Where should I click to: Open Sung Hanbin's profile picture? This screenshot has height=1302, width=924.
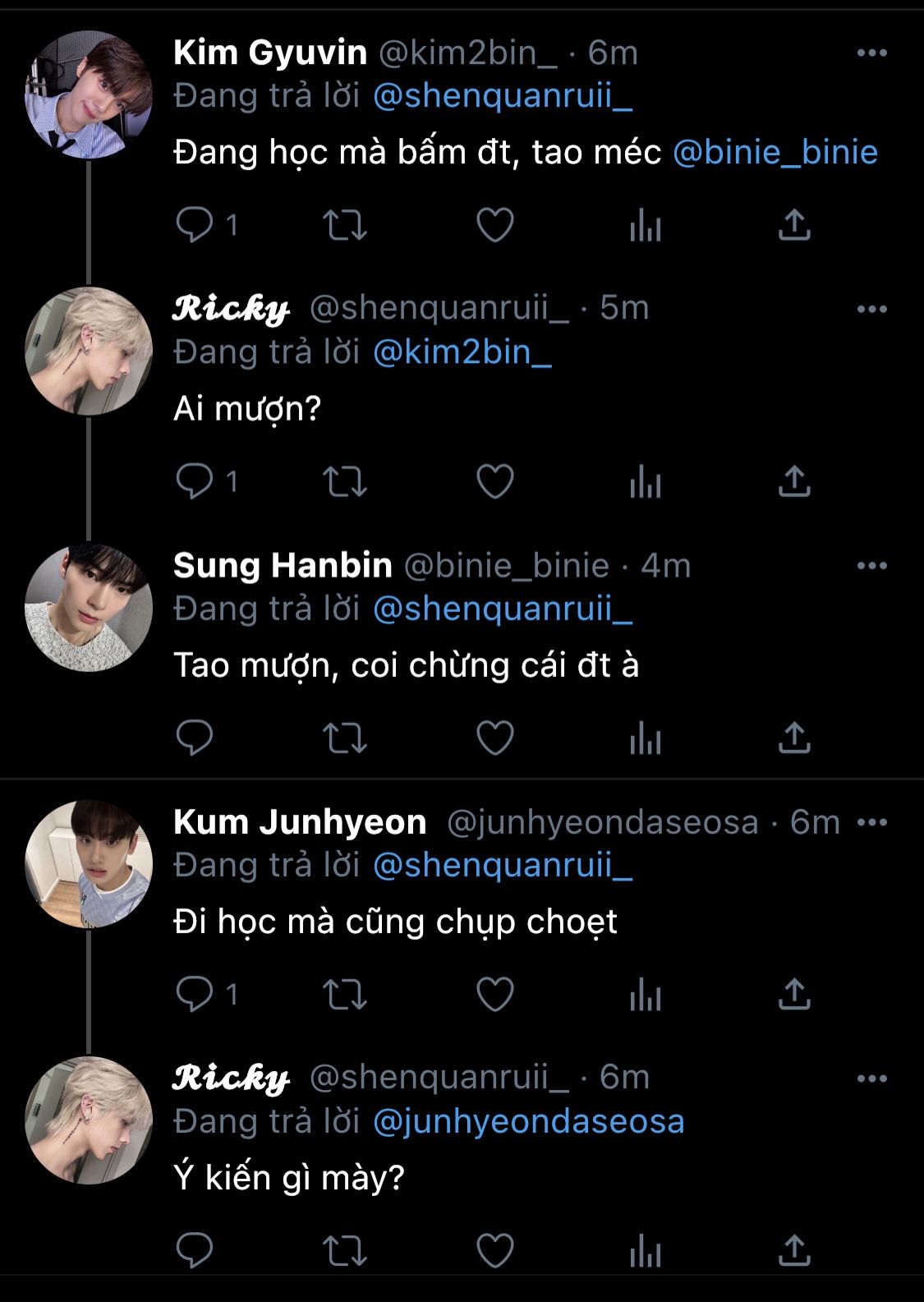(89, 608)
